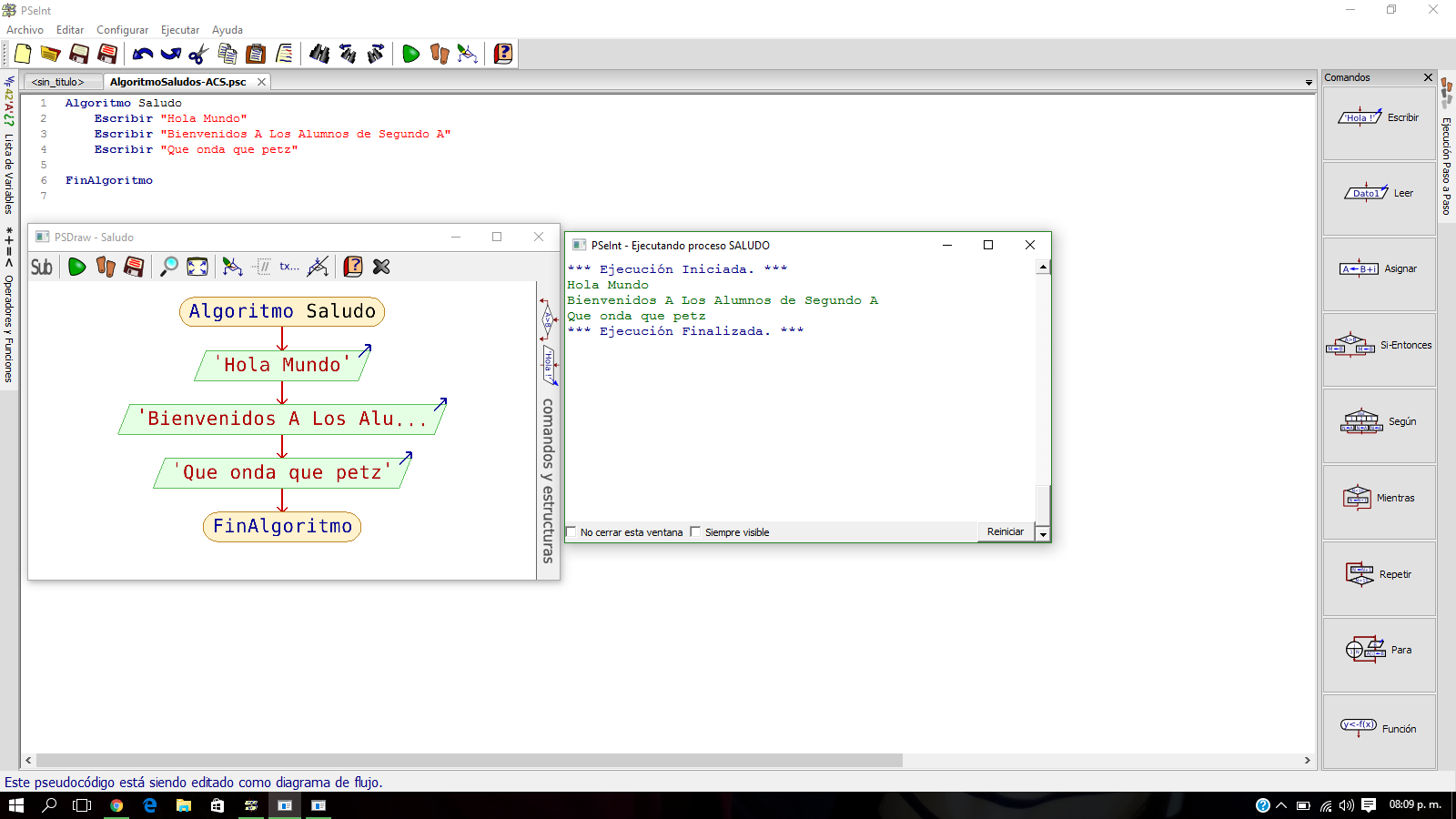The width and height of the screenshot is (1456, 819).
Task: Start step-by-step execution using footprints icon
Action: coord(439,54)
